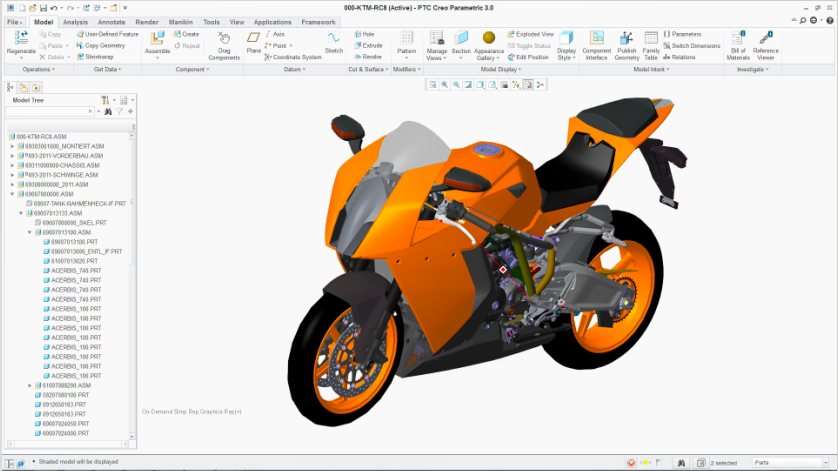Image resolution: width=838 pixels, height=471 pixels.
Task: Select 60007024050.PRT in tree
Action: 61,423
